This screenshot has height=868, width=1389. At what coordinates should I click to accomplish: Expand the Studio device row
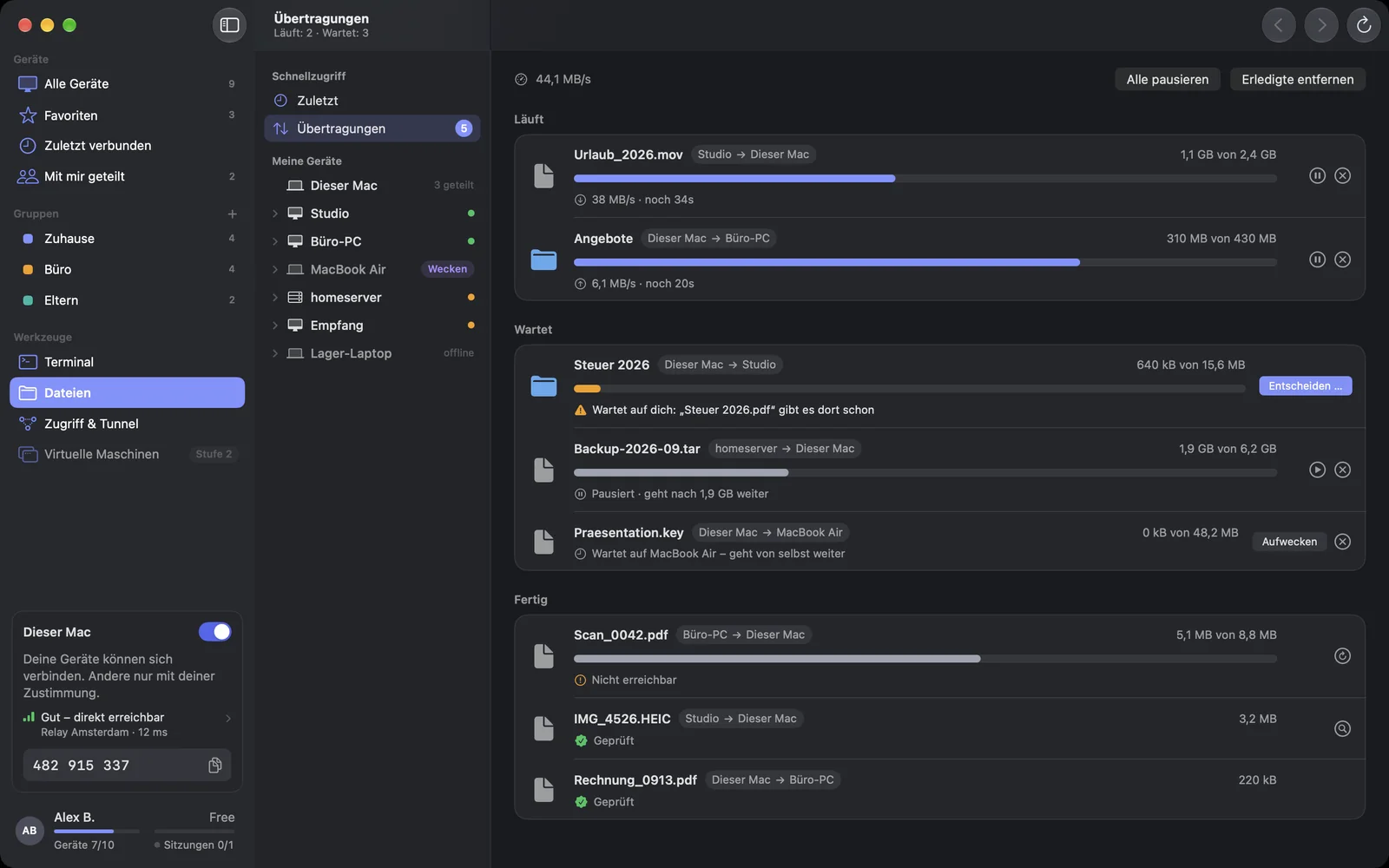tap(274, 214)
